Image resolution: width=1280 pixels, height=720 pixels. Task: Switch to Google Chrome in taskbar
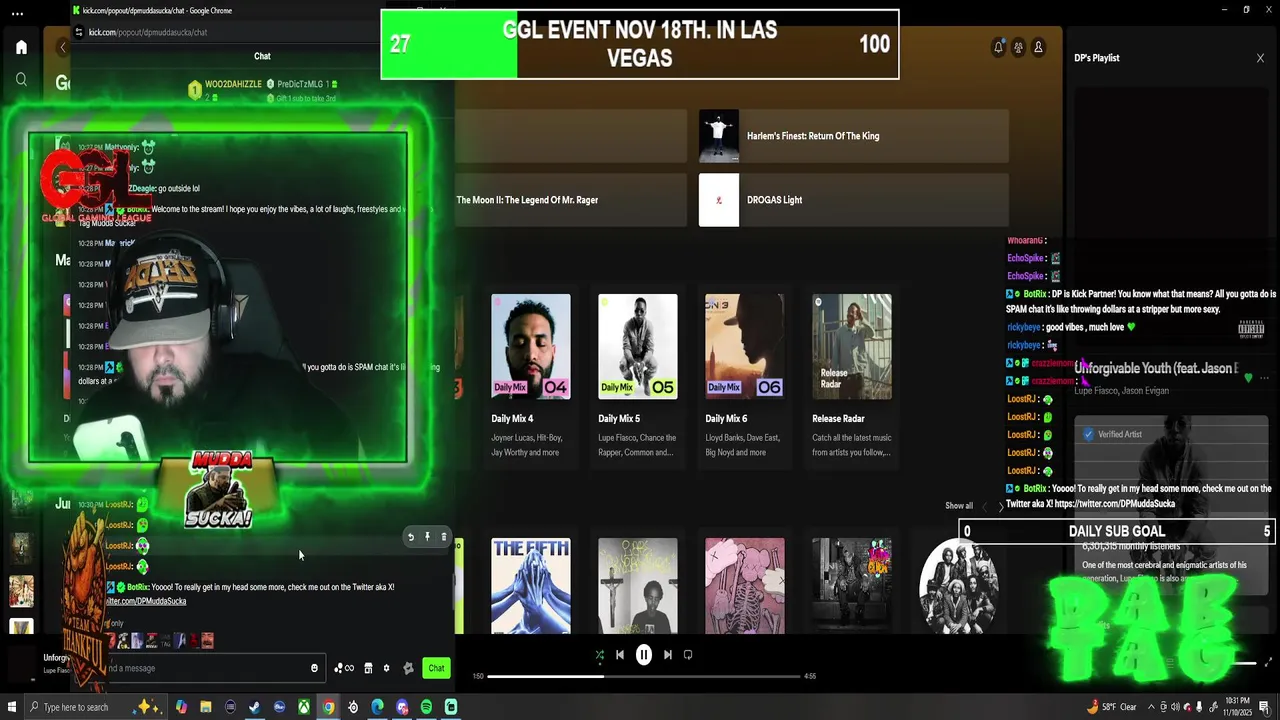click(x=328, y=707)
